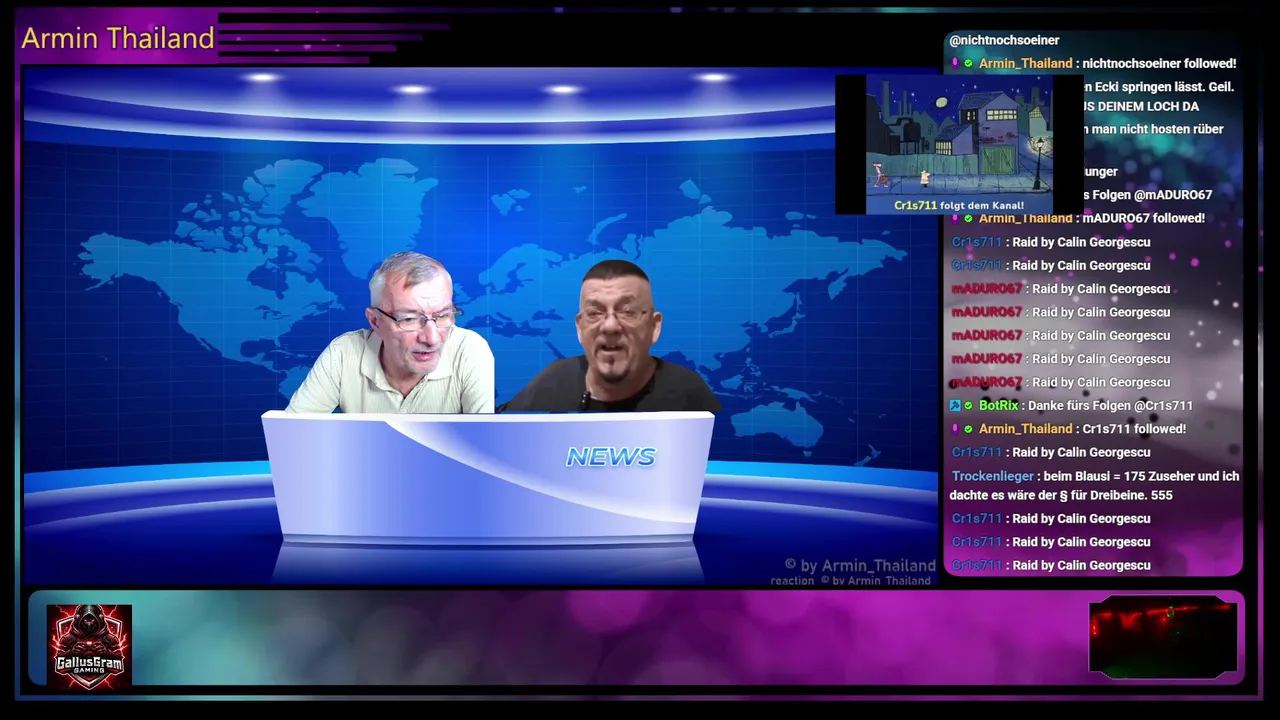The width and height of the screenshot is (1280, 720).
Task: Click the 'Armin Thailand' stream title
Action: point(118,38)
